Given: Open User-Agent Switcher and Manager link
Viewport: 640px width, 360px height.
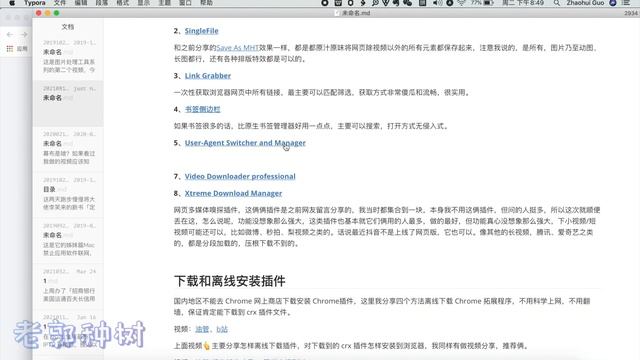Looking at the screenshot, I should click(245, 143).
